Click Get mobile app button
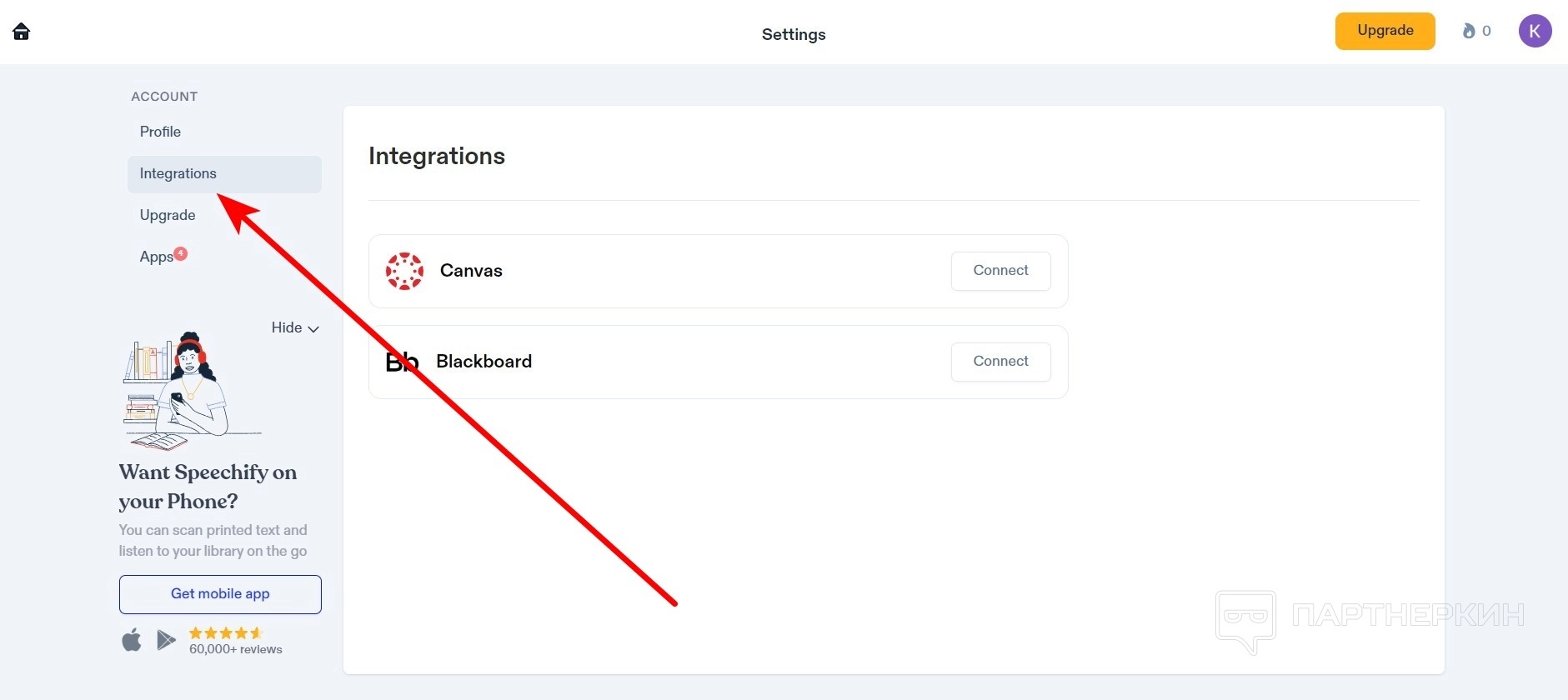The height and width of the screenshot is (700, 1568). pos(220,594)
